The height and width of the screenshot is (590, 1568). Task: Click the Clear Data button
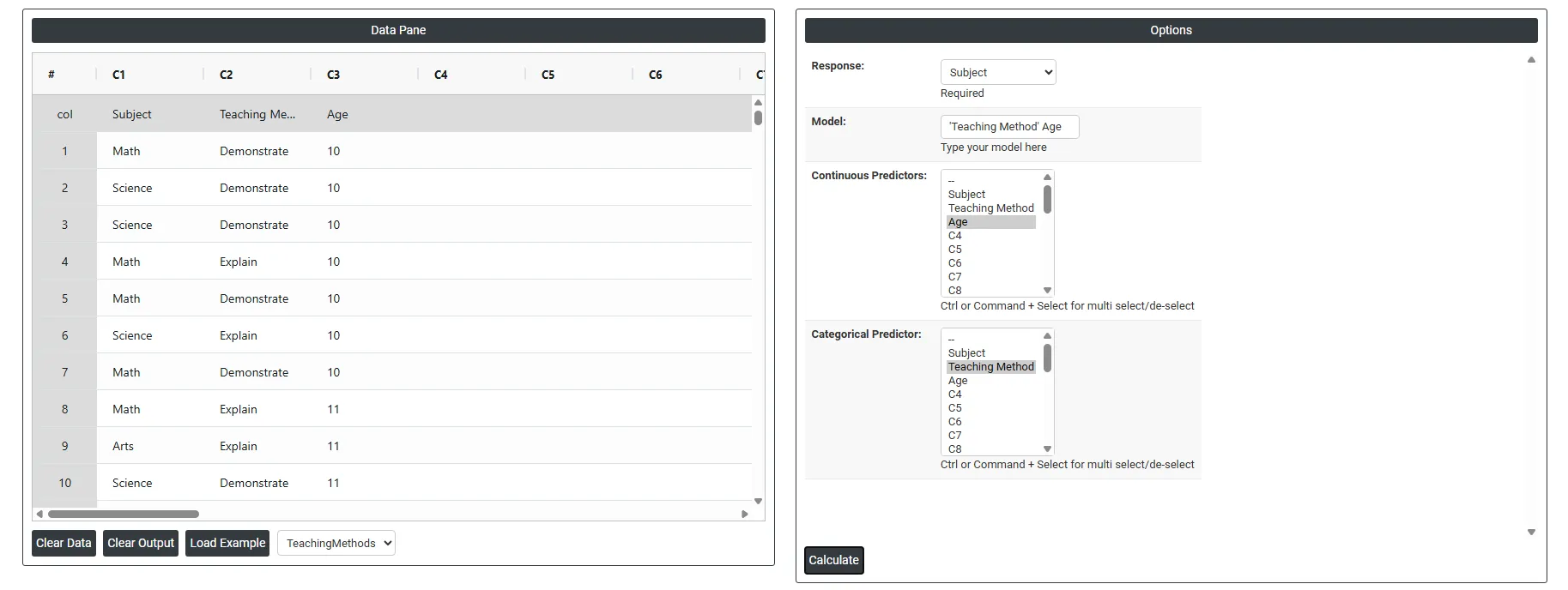[x=64, y=543]
